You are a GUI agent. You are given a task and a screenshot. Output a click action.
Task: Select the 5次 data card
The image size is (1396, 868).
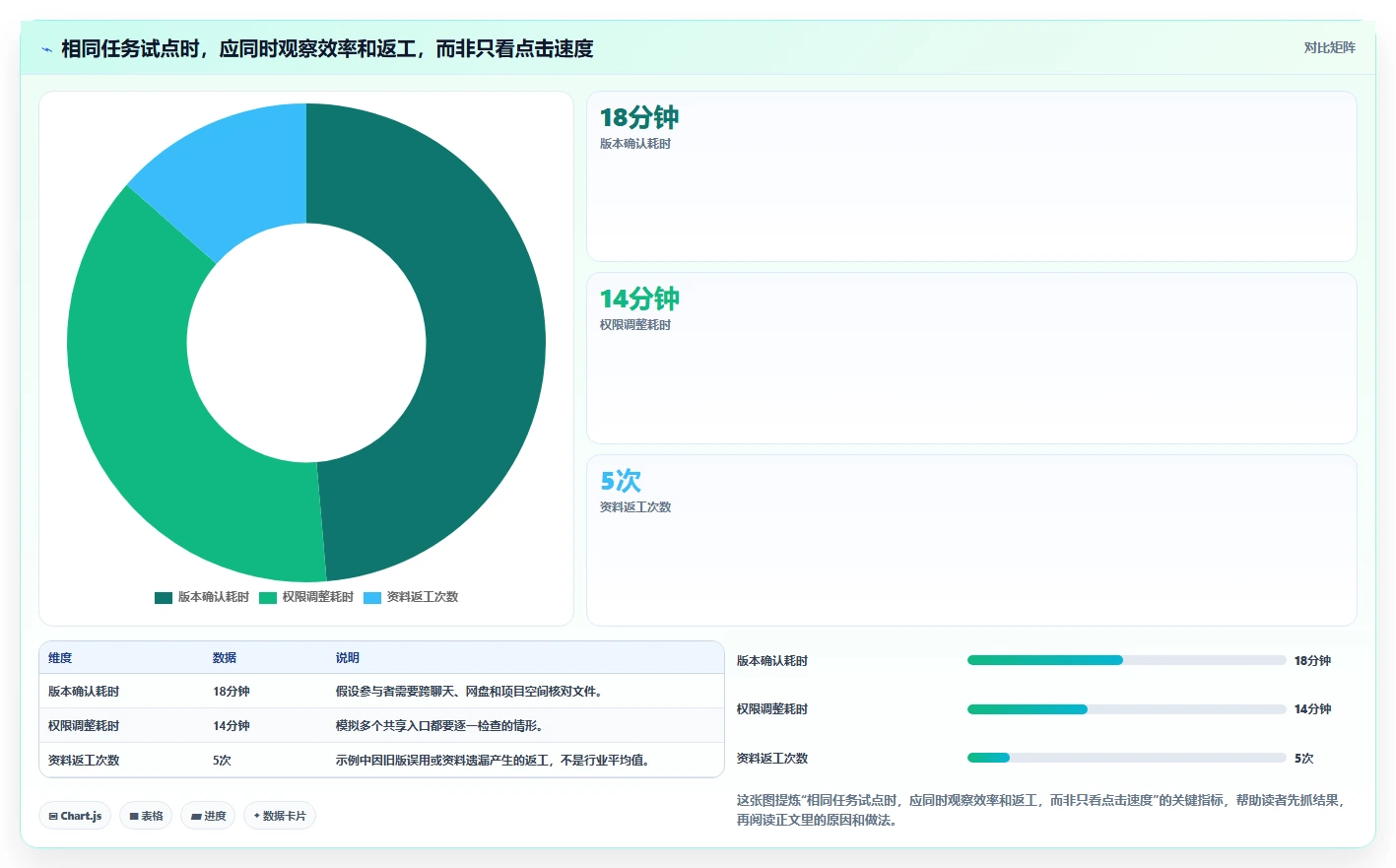971,540
